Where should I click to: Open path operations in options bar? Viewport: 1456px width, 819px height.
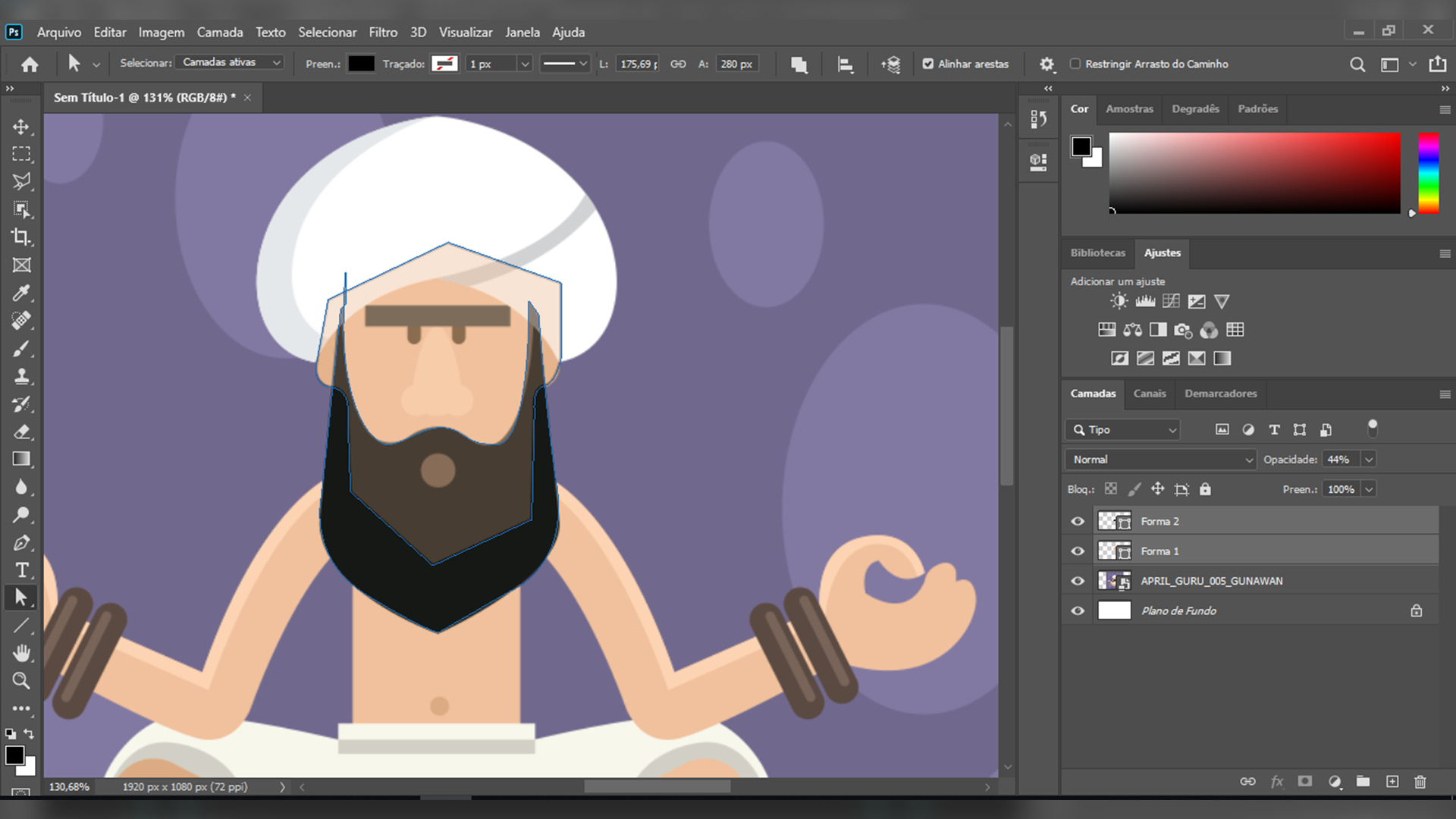799,64
